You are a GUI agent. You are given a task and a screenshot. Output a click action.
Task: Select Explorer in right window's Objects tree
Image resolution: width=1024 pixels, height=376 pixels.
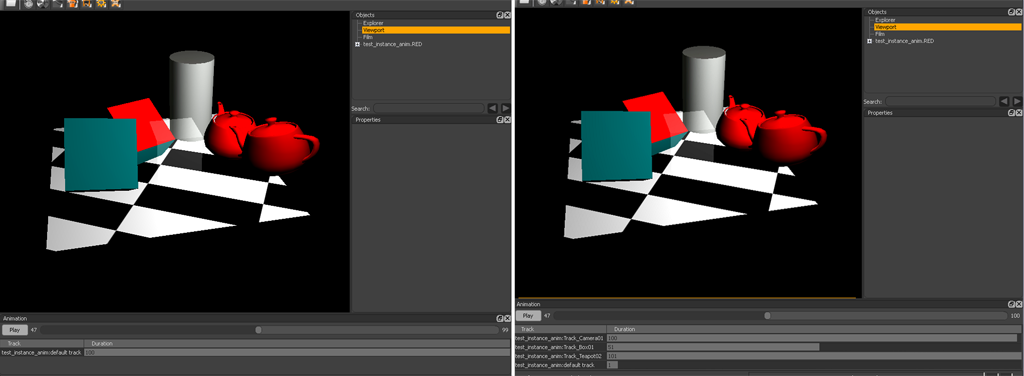pos(885,20)
